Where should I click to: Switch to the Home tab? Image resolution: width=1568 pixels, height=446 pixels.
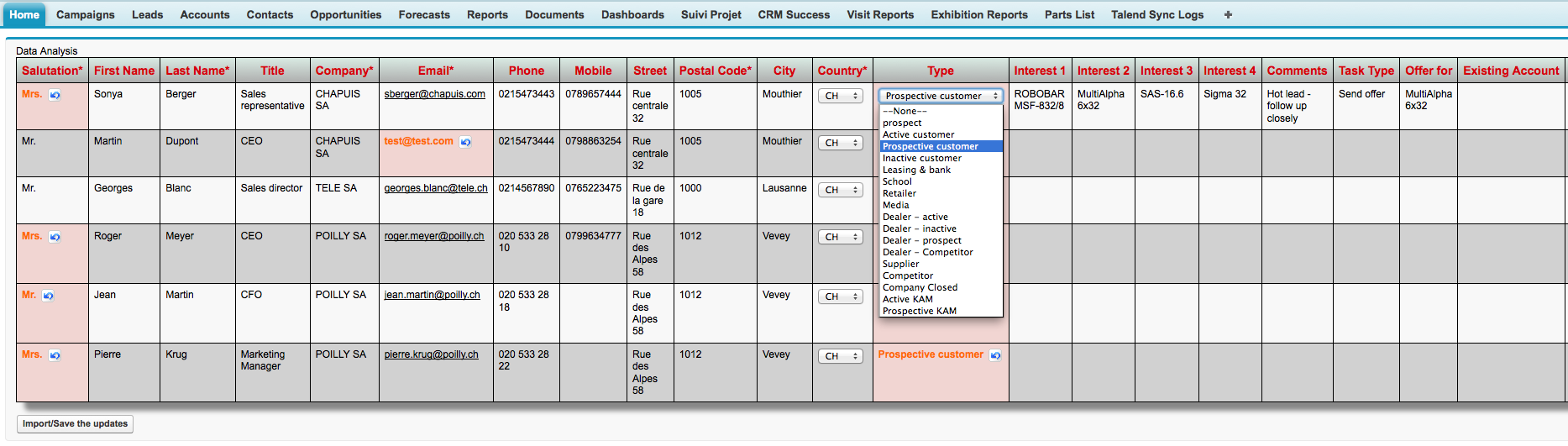tap(24, 14)
